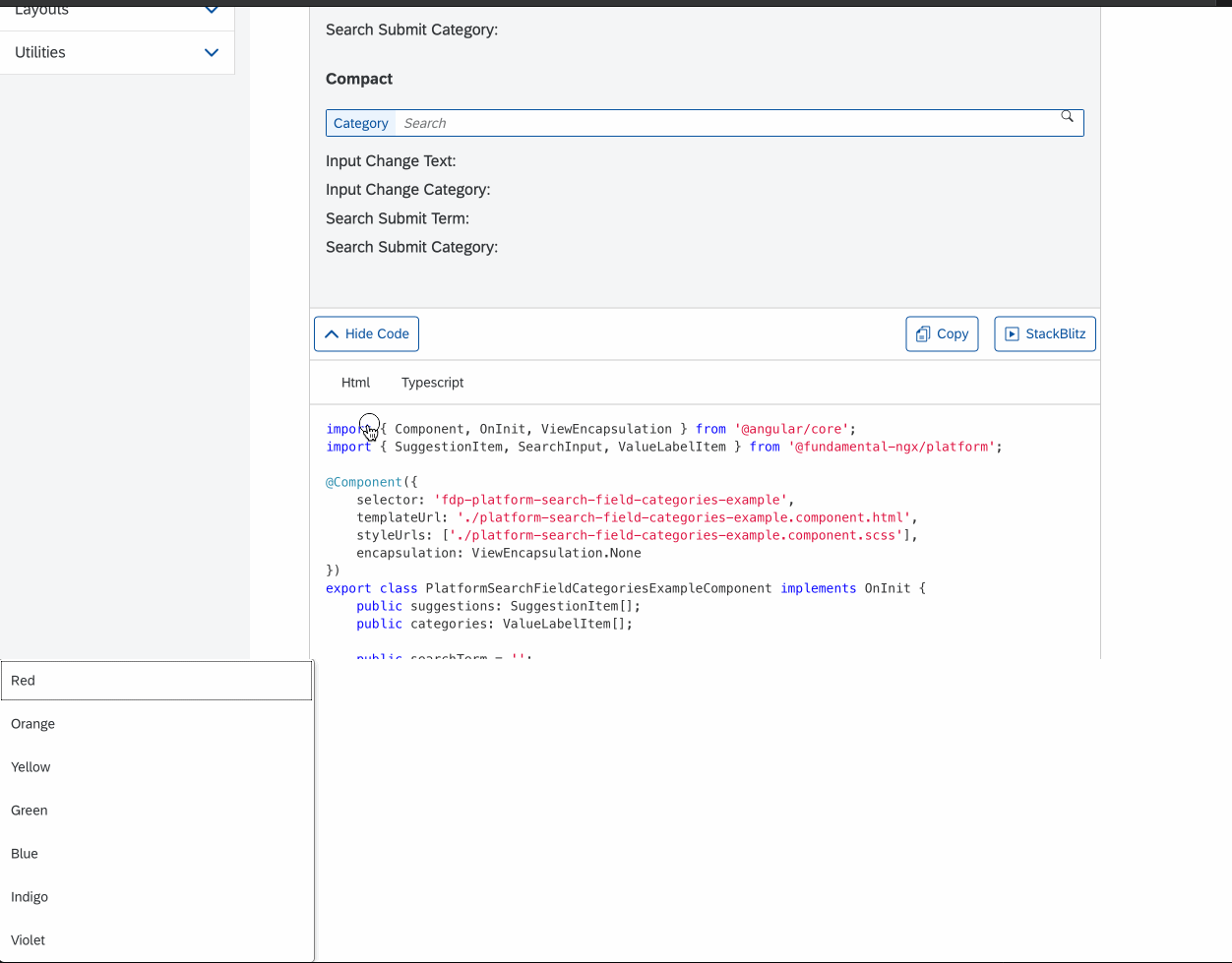
Task: Click the 'Search Submit Term:' label
Action: (398, 218)
